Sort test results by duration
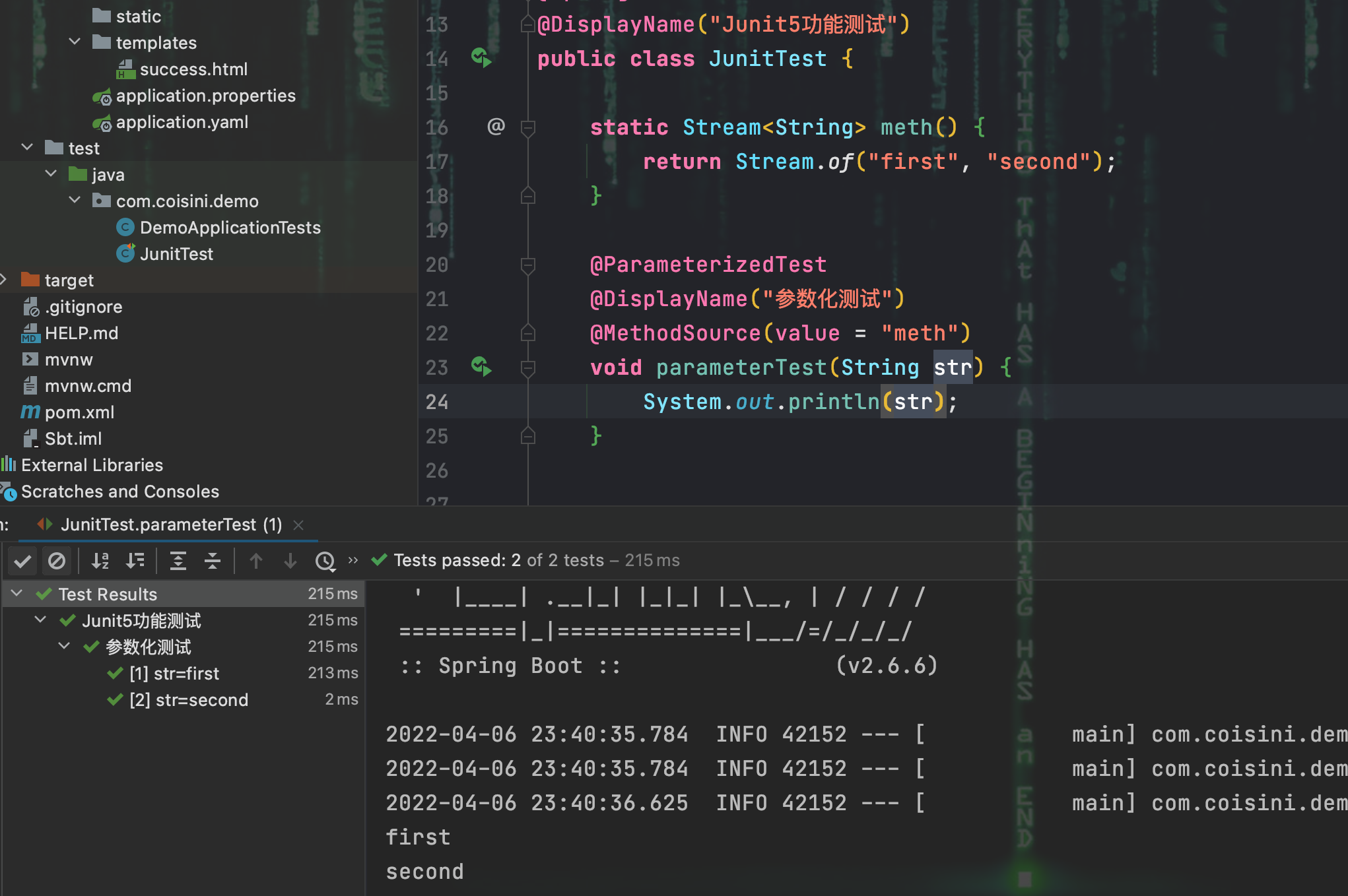 click(135, 561)
